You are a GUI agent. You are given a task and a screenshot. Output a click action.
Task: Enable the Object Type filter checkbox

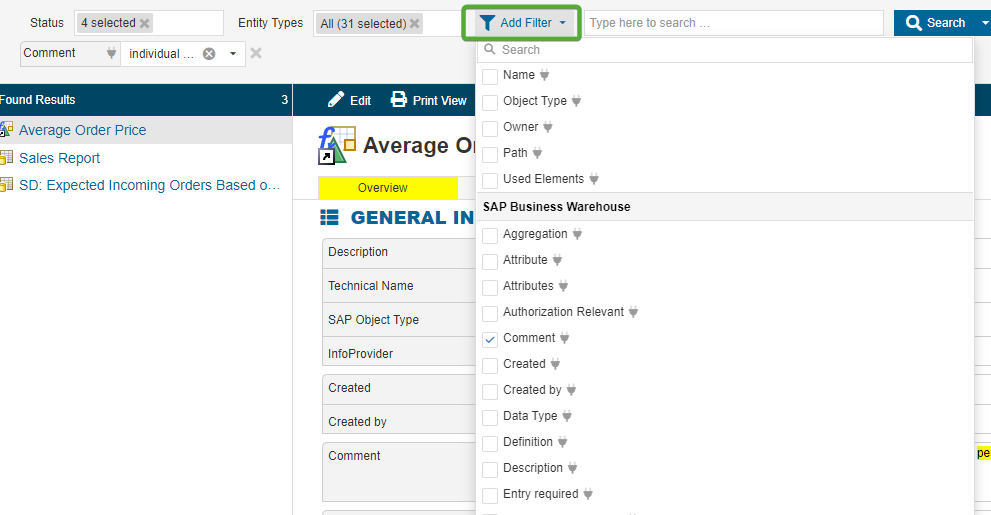pos(490,102)
